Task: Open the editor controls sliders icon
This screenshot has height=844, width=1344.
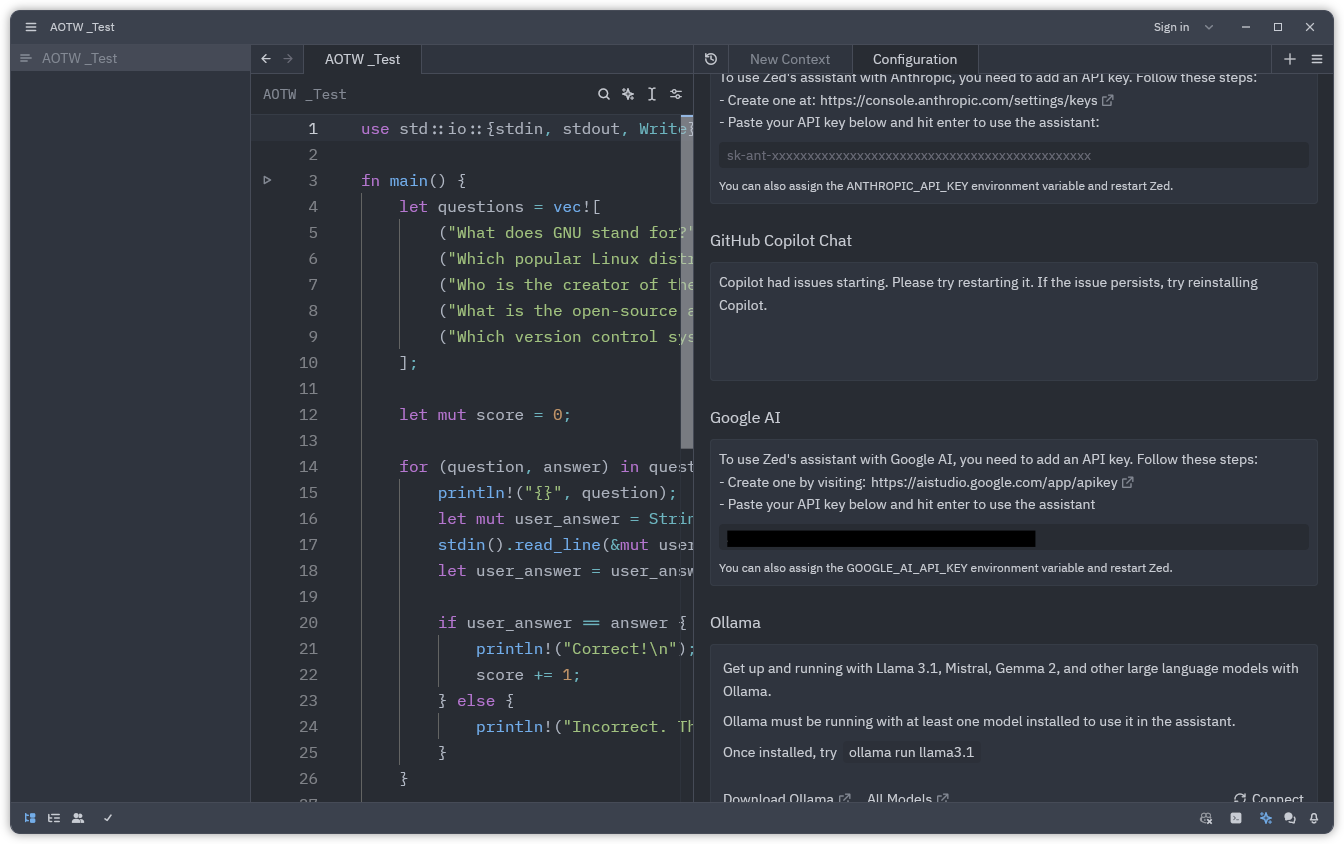Action: (676, 93)
